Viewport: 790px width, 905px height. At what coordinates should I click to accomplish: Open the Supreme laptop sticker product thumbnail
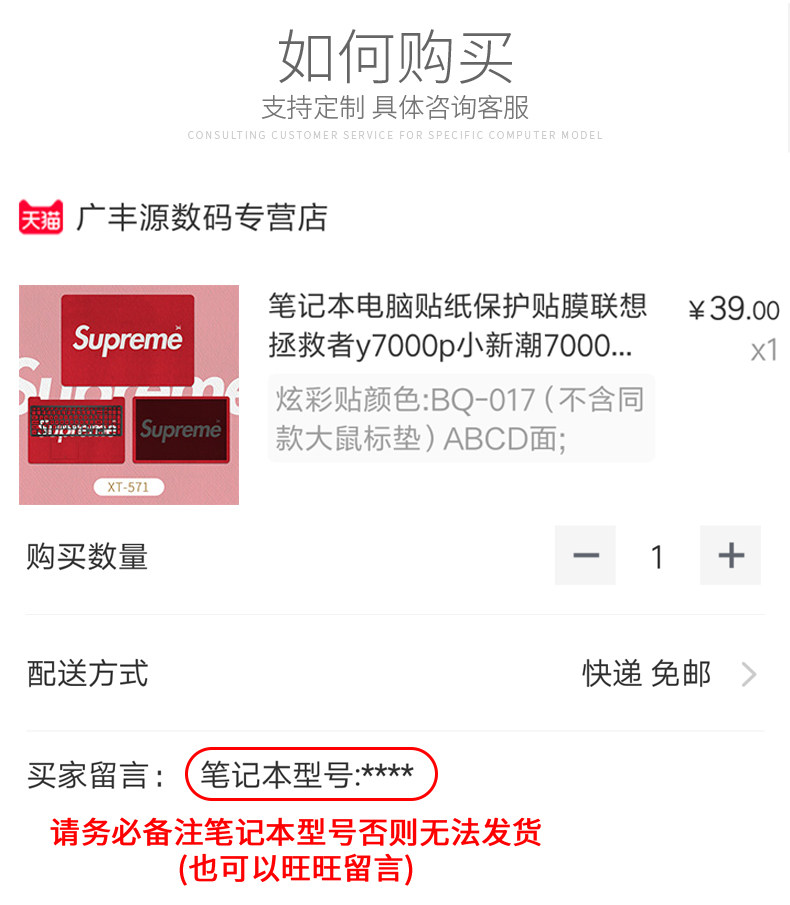[129, 395]
